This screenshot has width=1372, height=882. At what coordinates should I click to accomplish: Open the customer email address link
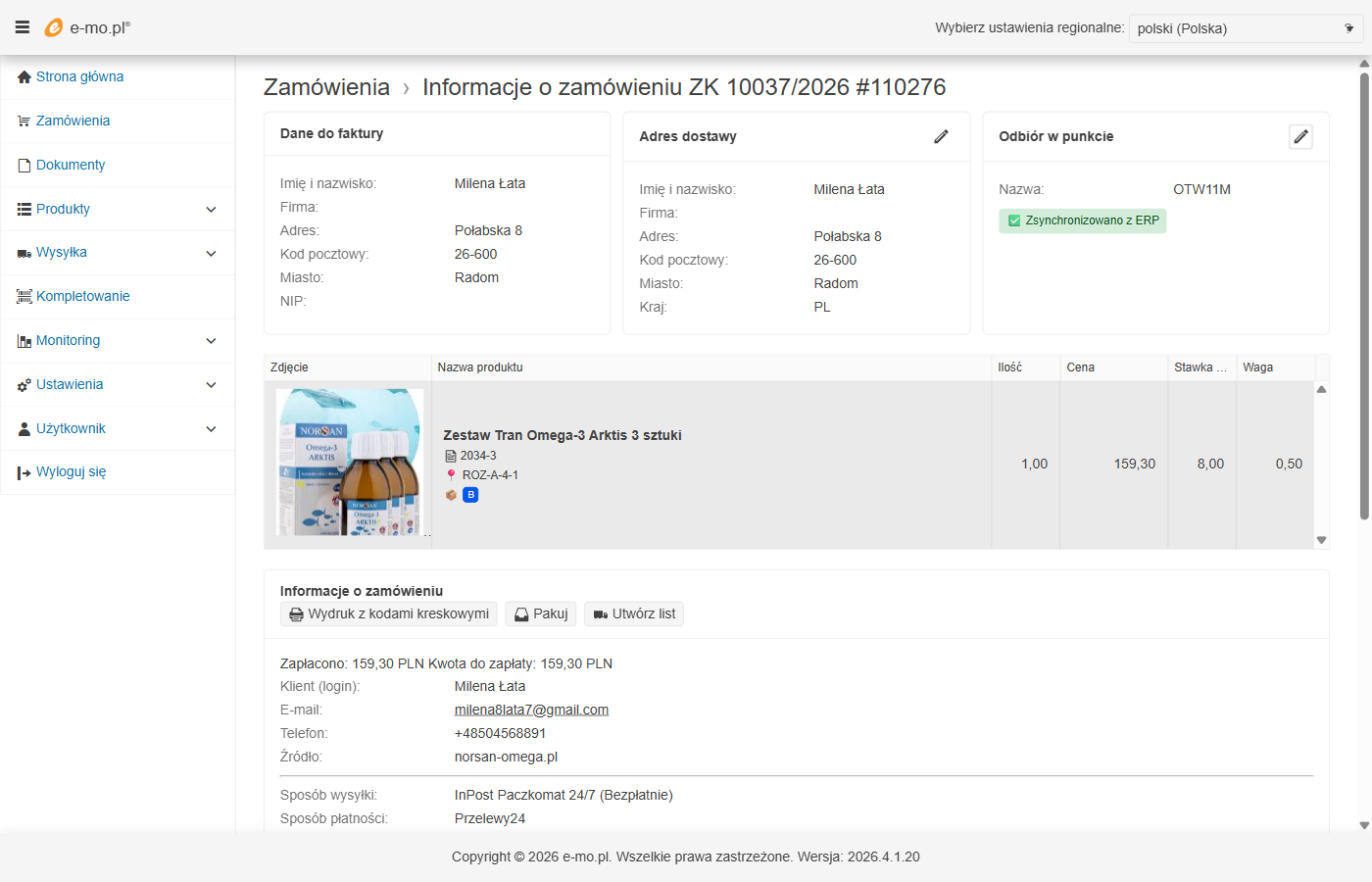click(531, 710)
